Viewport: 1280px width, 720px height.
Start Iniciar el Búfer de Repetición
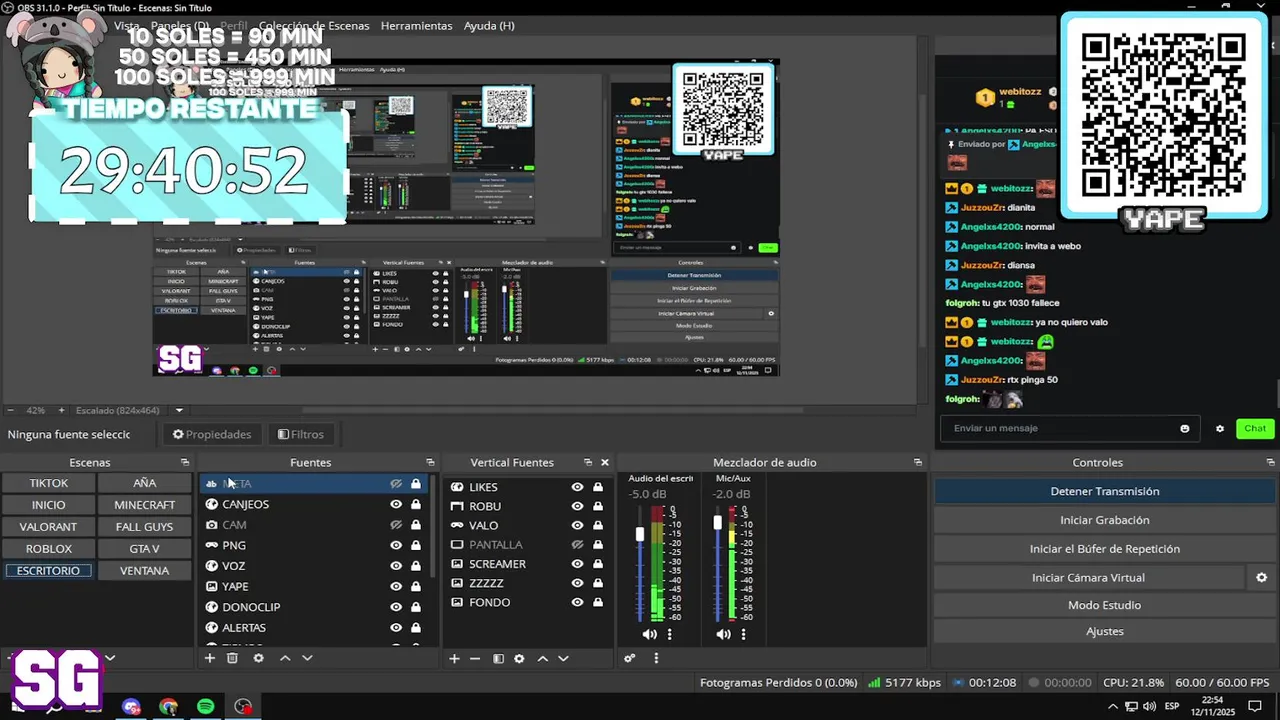tap(1105, 549)
